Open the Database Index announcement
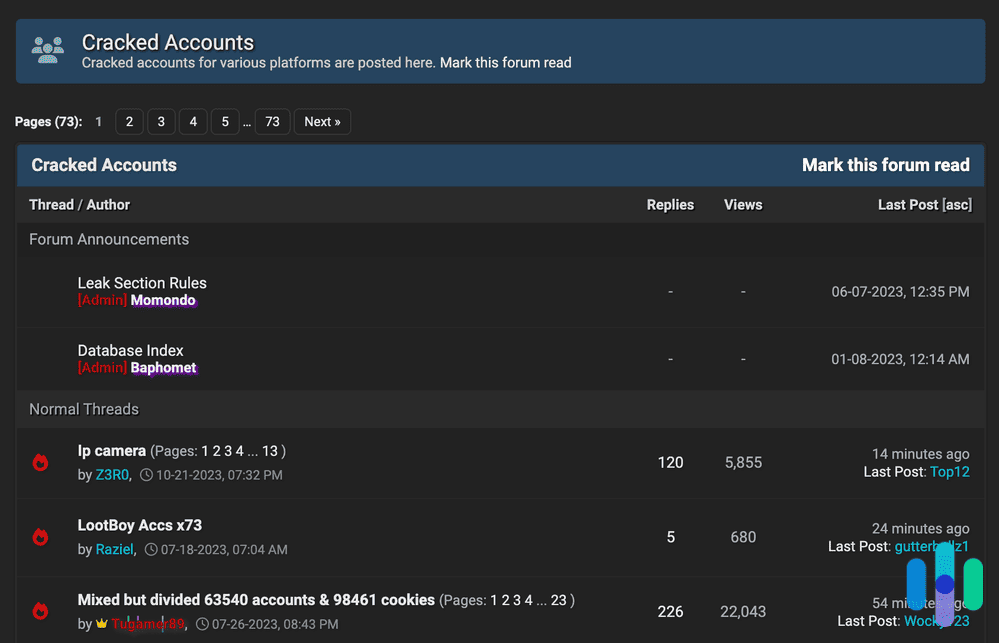 pos(130,350)
